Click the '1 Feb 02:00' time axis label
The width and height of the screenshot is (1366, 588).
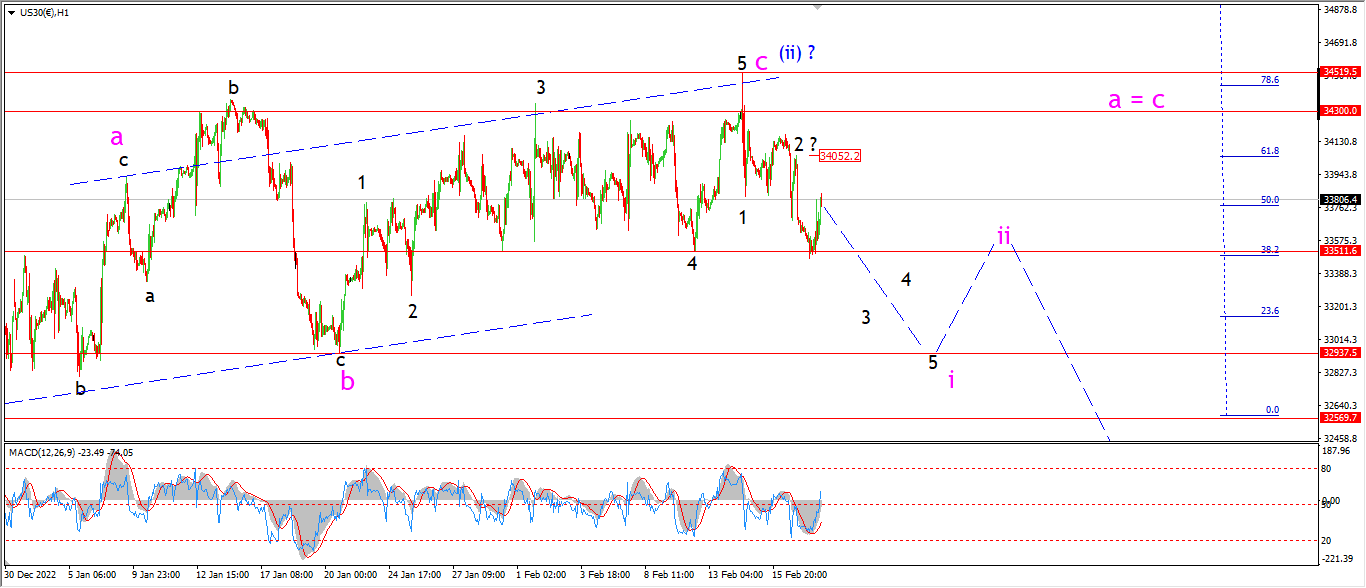541,575
